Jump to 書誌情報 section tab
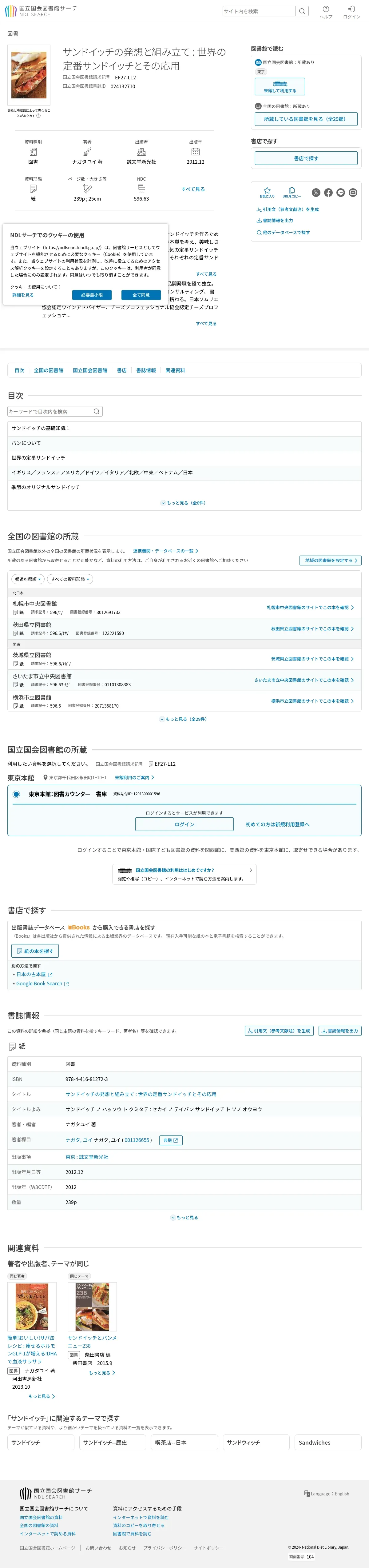 coord(146,370)
